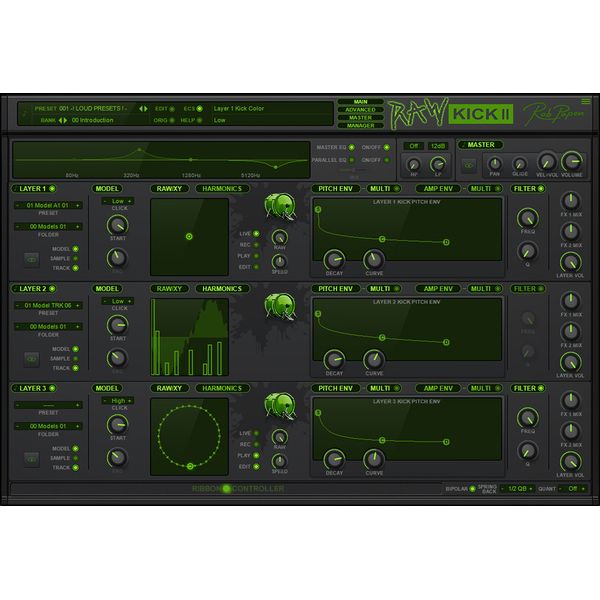Viewport: 600px width, 600px height.
Task: Click the Layer 1 link button
Action: point(31,259)
